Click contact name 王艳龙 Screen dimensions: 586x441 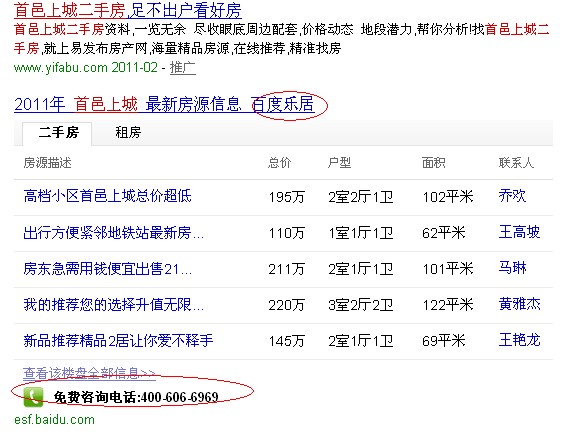click(519, 340)
